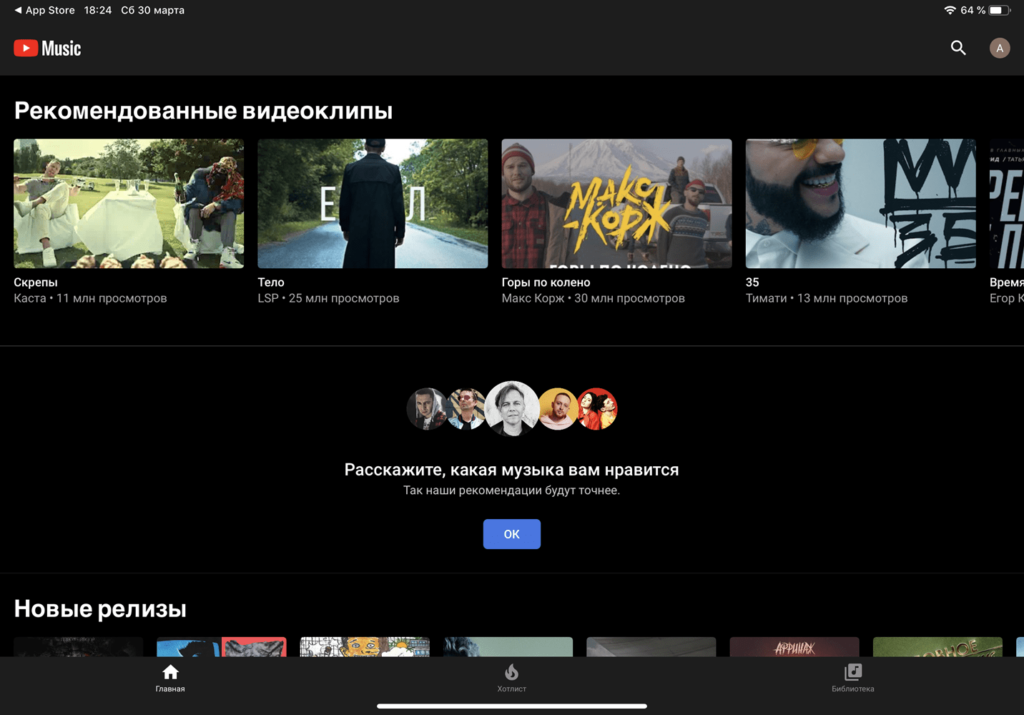
Task: Play the Тело video thumbnail by LSP
Action: click(x=372, y=203)
